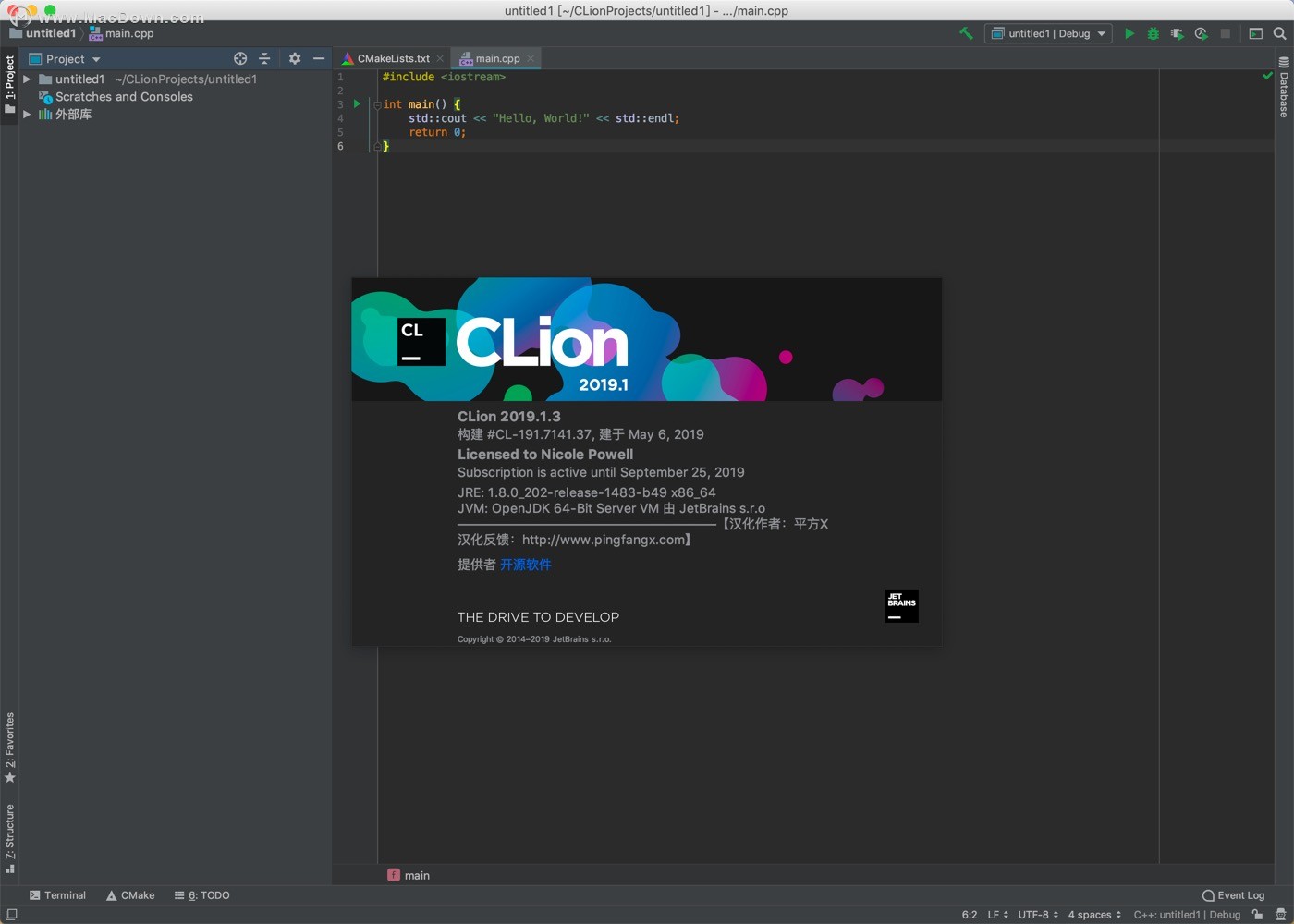Click line number 3 in the gutter
The width and height of the screenshot is (1294, 924).
click(340, 104)
